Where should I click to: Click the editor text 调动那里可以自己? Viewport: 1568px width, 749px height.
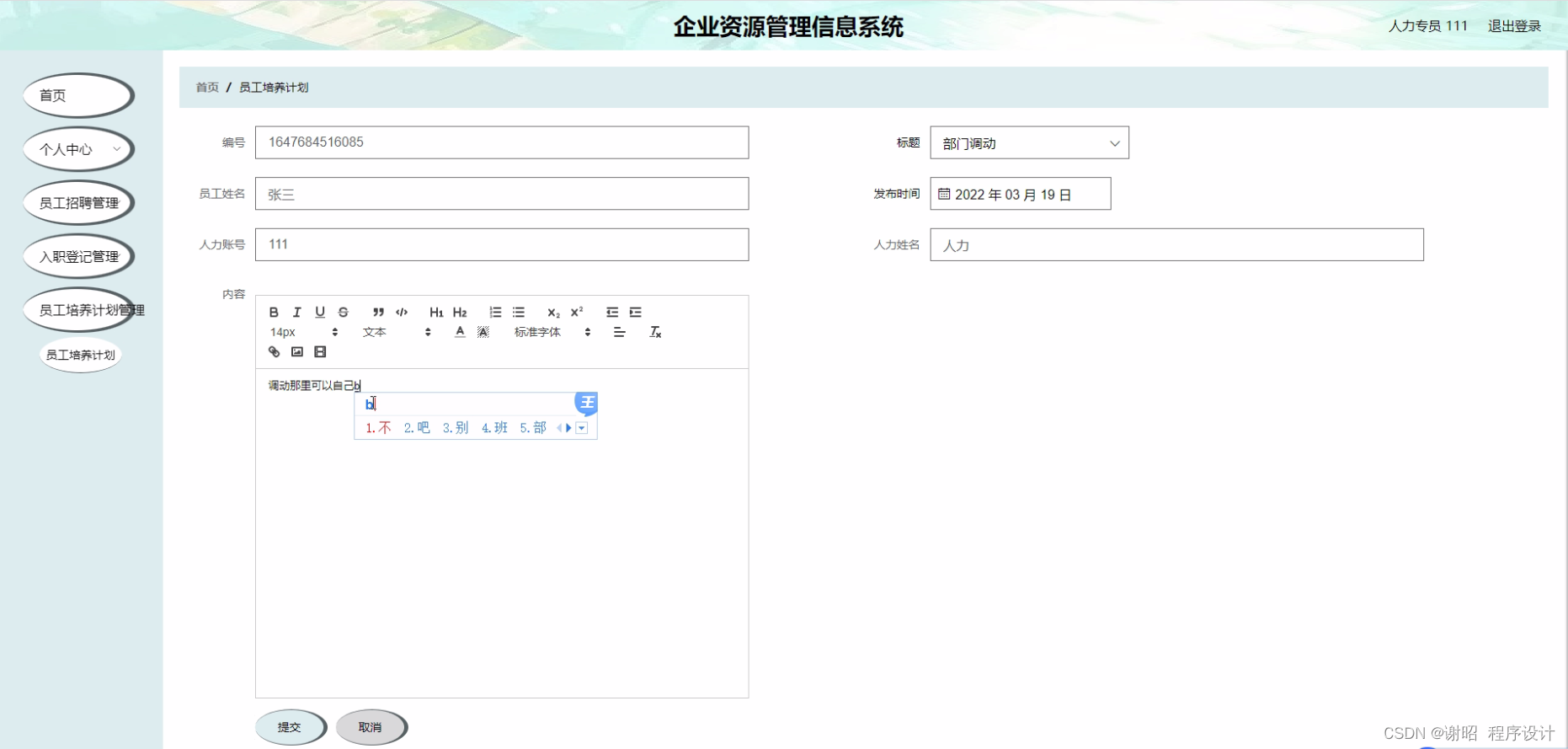click(311, 385)
